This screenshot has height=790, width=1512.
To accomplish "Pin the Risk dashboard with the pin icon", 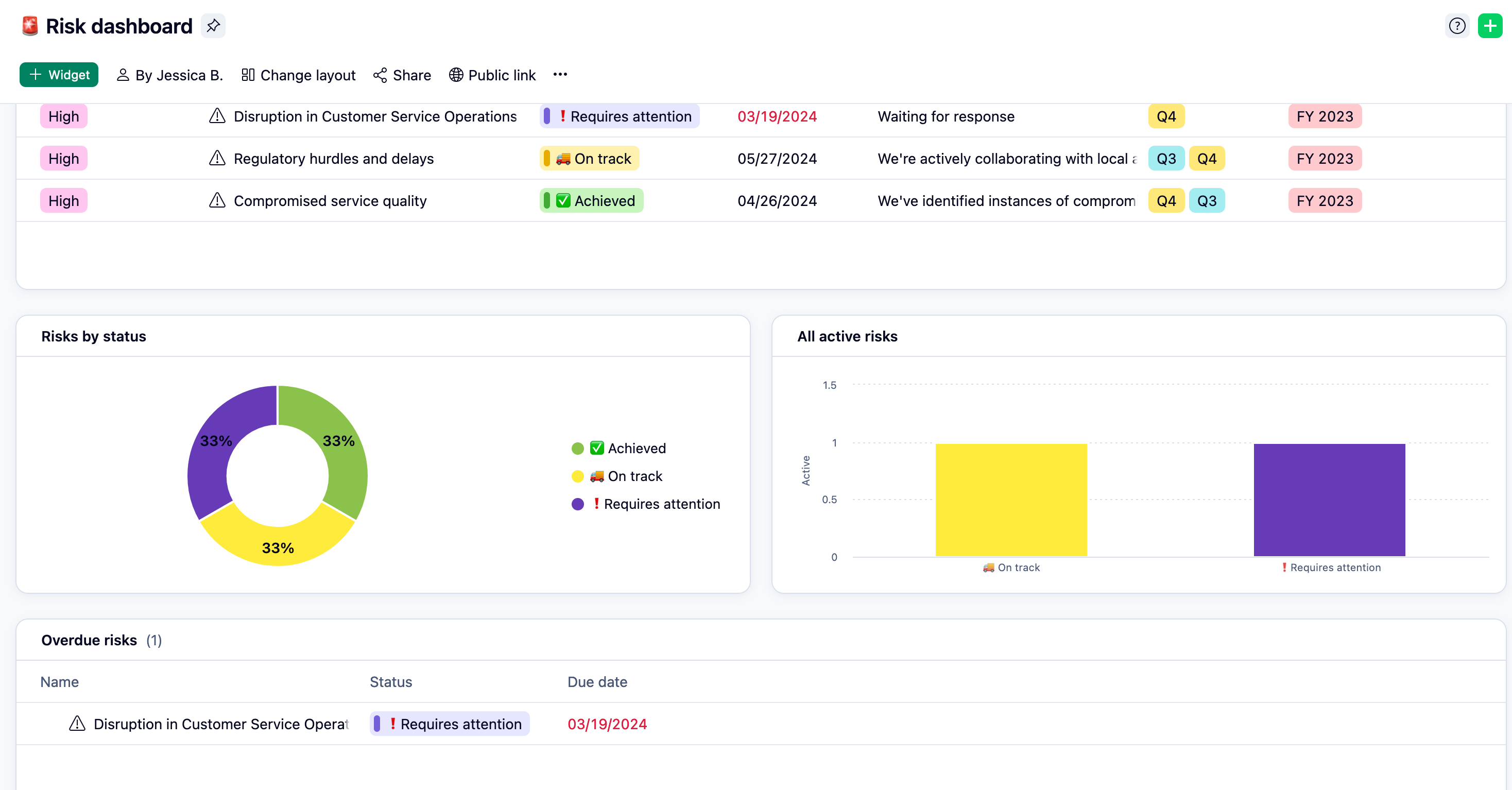I will pyautogui.click(x=213, y=26).
